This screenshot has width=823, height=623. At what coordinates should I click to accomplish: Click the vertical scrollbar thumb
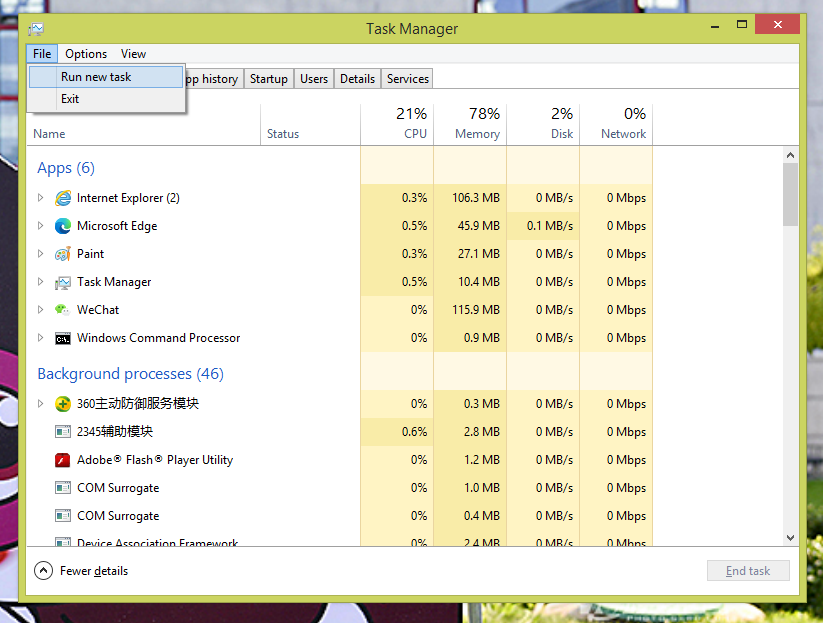(790, 194)
